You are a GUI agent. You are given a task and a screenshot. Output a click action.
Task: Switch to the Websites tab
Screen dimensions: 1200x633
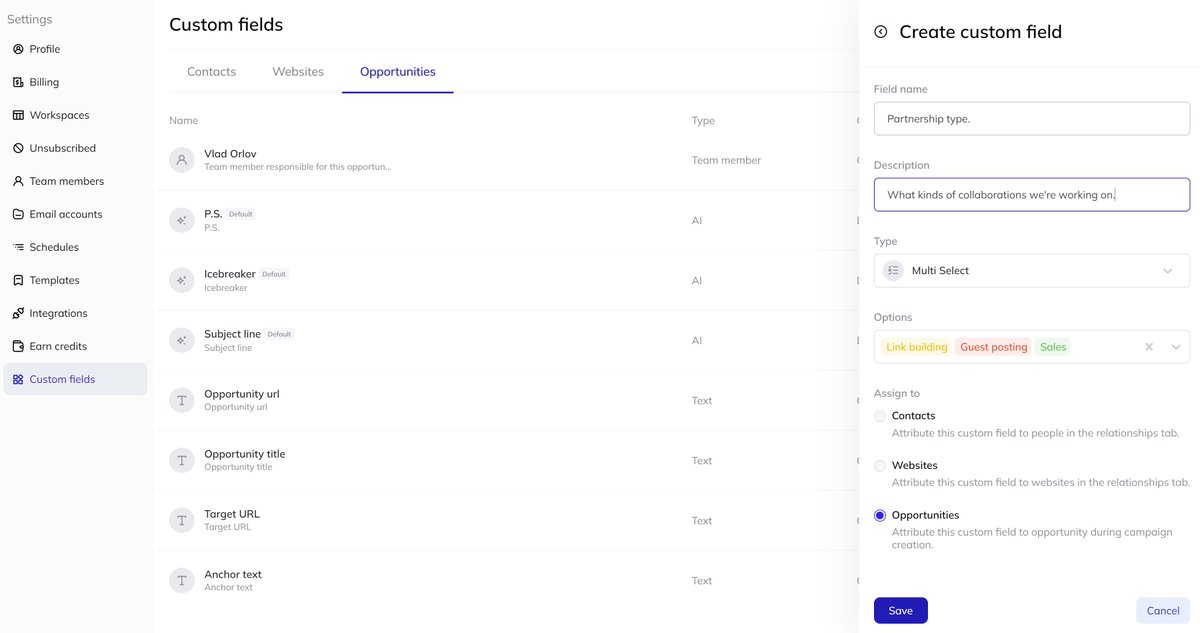coord(298,72)
